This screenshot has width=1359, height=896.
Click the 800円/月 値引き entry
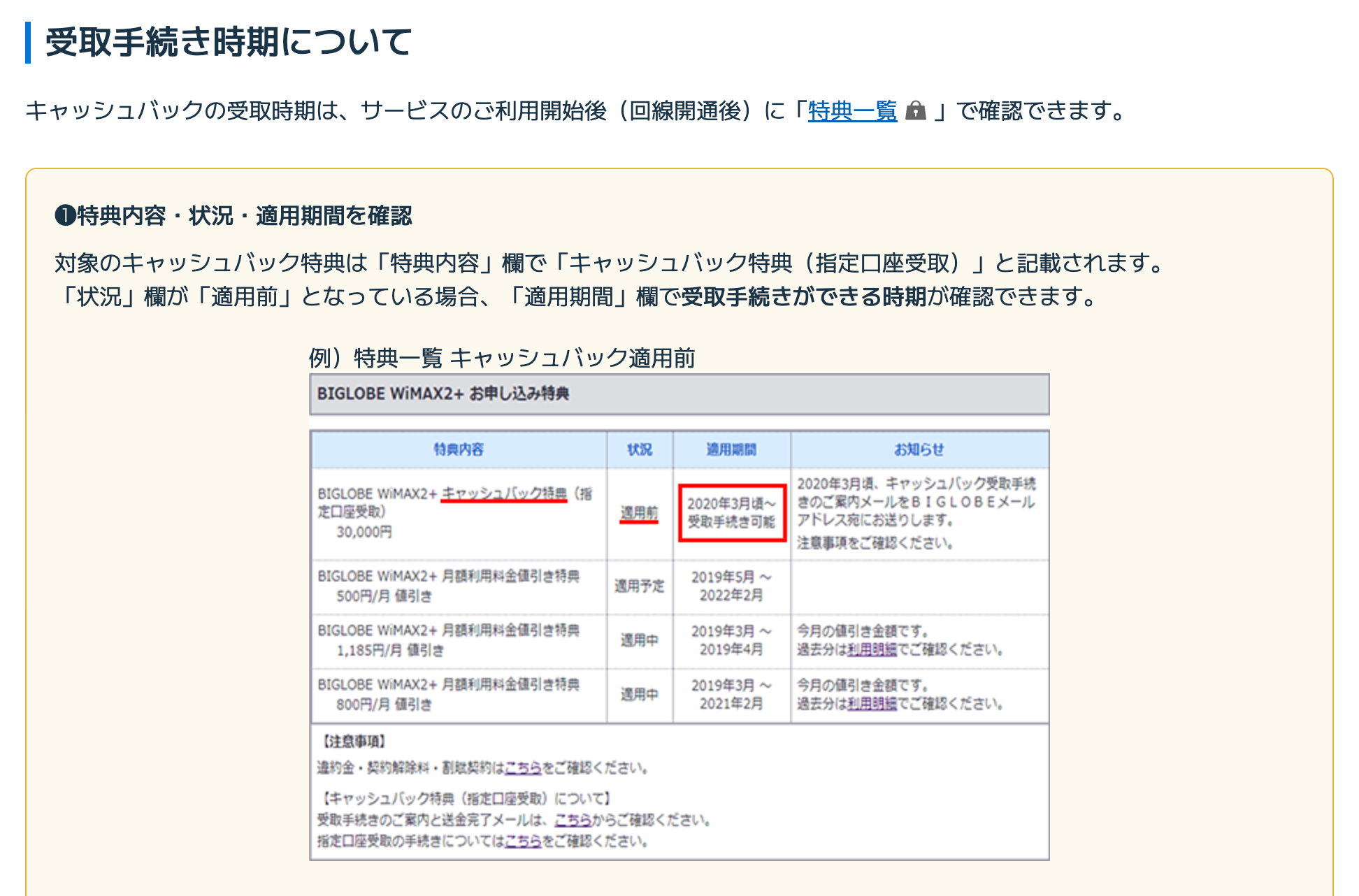click(x=384, y=704)
